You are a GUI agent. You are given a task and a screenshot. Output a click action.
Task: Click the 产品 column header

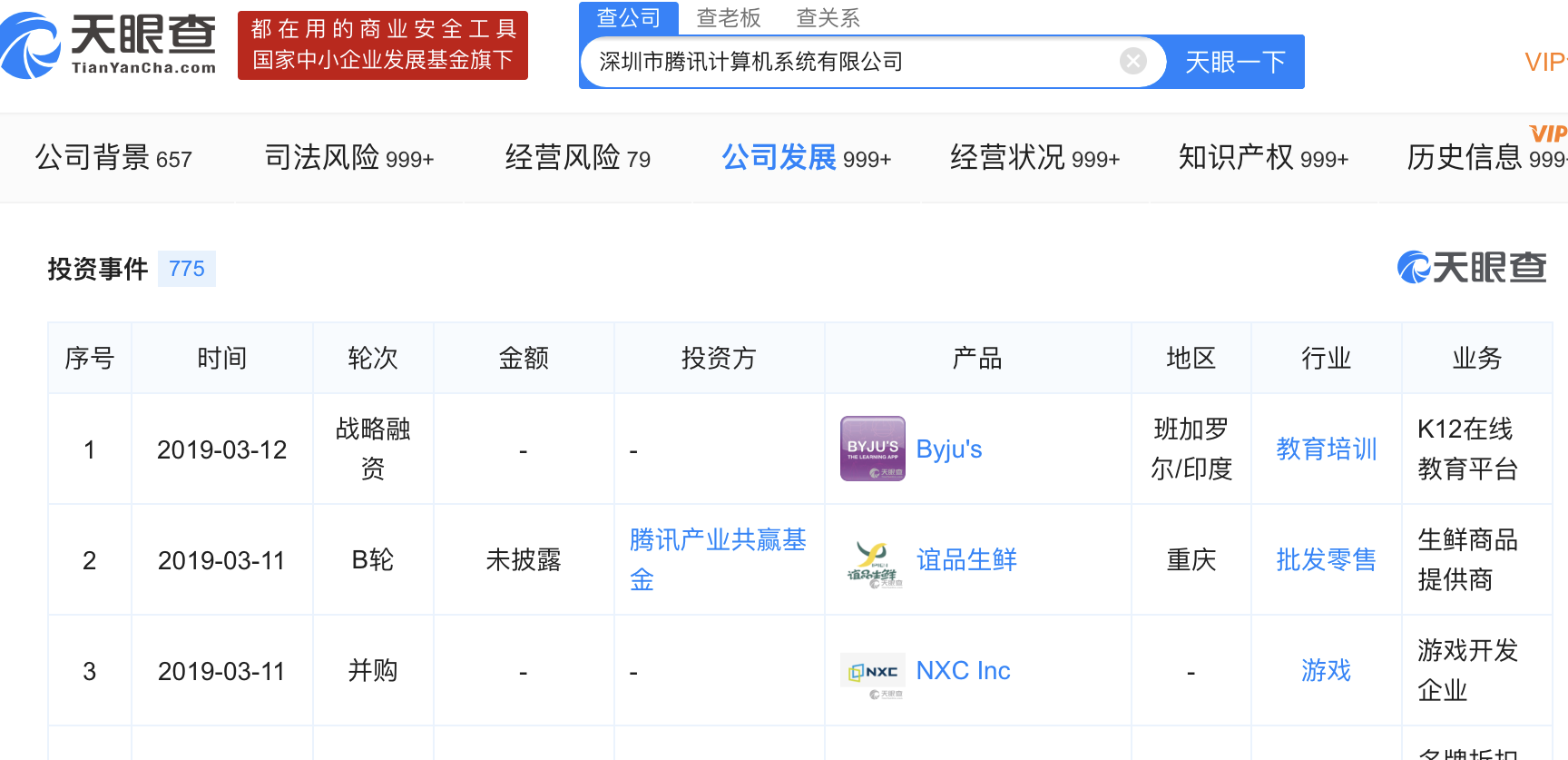977,358
